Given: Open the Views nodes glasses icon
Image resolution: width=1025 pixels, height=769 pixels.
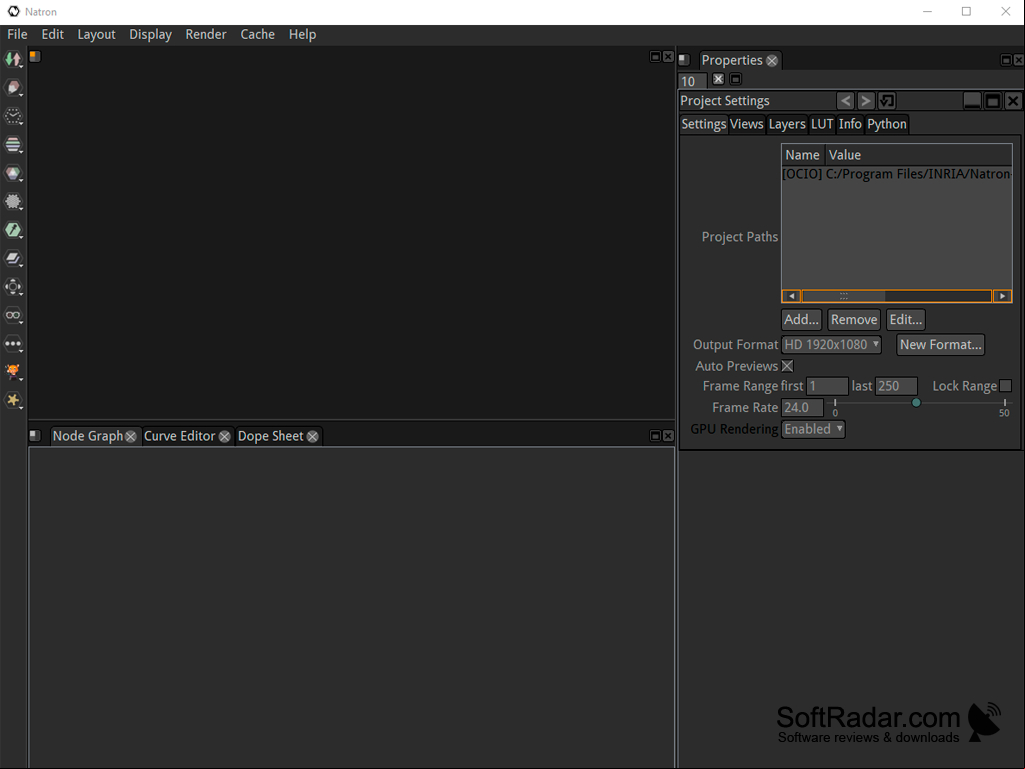Looking at the screenshot, I should click(13, 315).
